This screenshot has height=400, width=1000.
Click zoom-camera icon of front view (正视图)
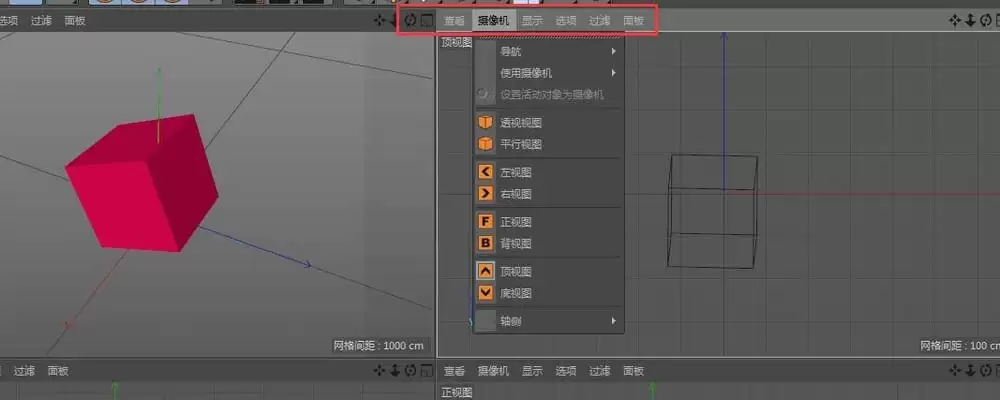(x=970, y=371)
